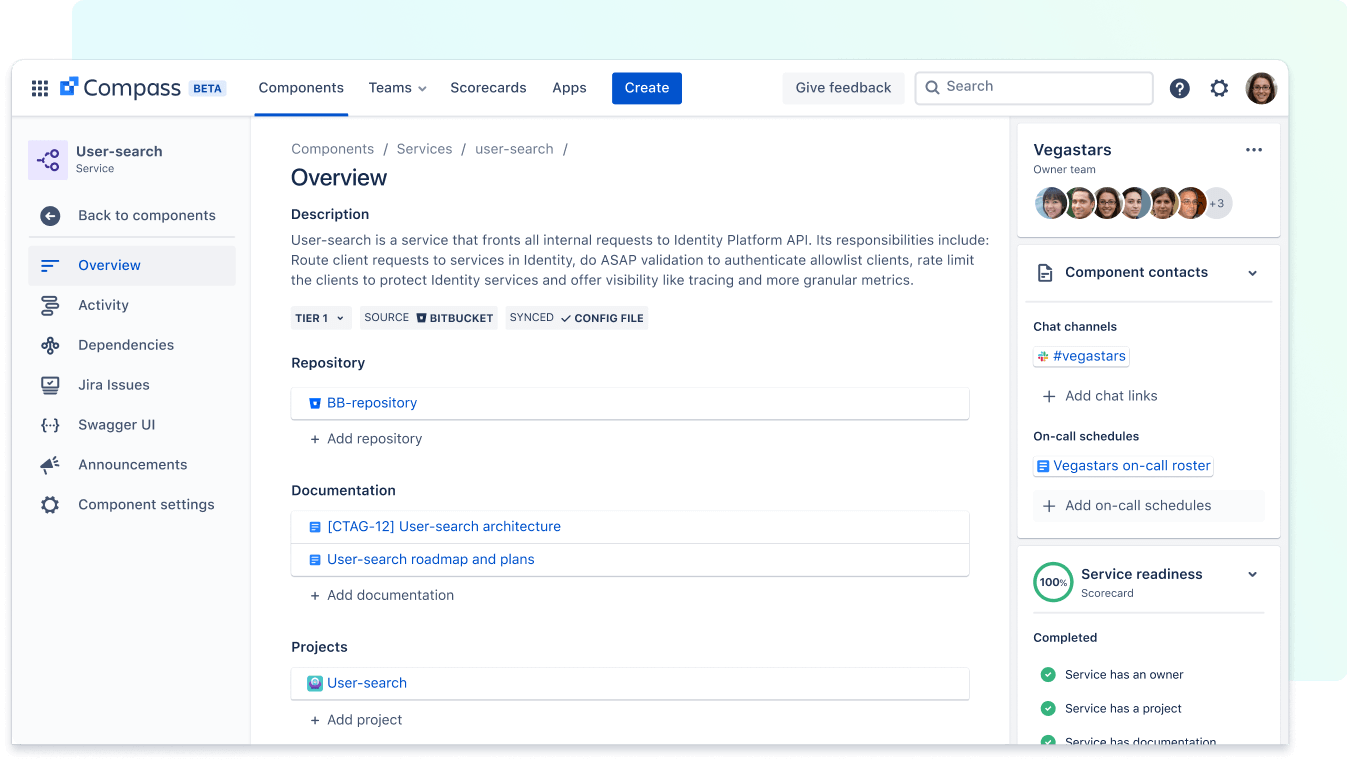Open the Atlassian app switcher grid icon
This screenshot has height=761, width=1347.
pos(39,88)
